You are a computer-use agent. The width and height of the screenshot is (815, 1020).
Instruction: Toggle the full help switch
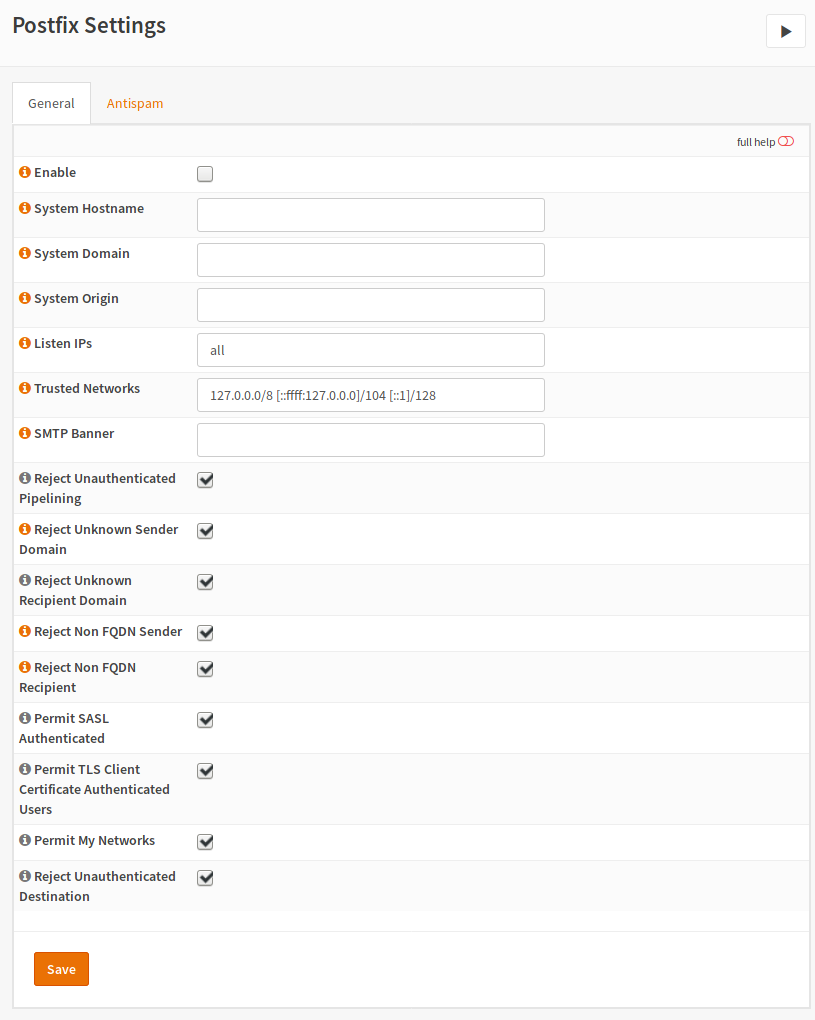coord(785,142)
